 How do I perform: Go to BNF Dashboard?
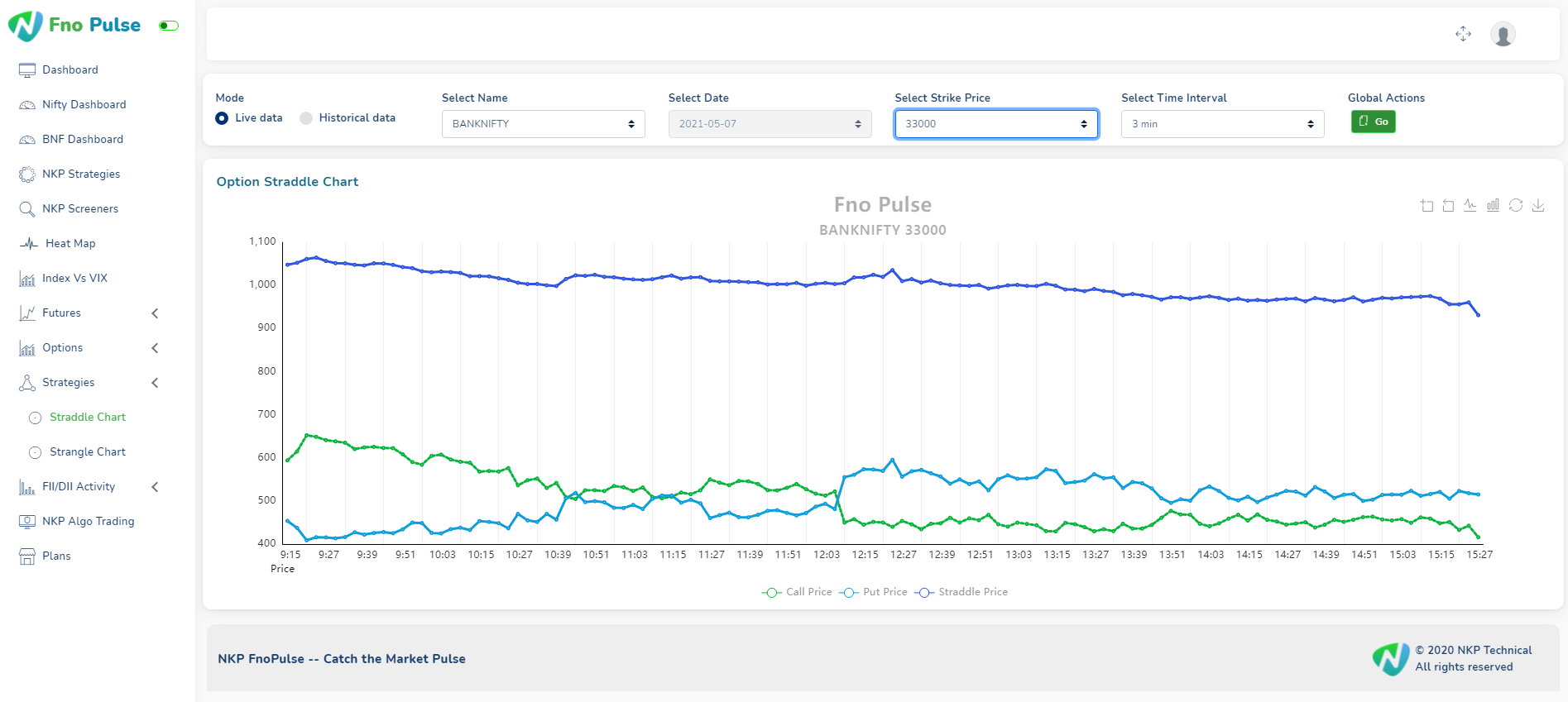[x=83, y=140]
